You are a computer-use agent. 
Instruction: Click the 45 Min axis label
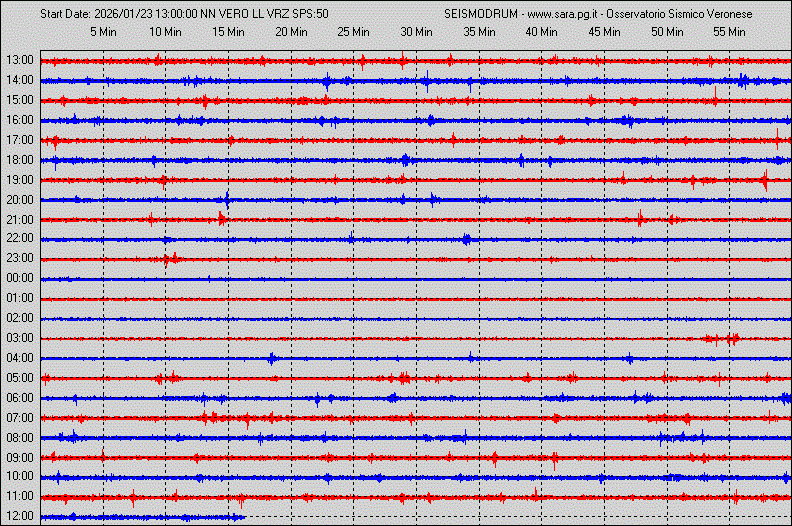point(604,32)
